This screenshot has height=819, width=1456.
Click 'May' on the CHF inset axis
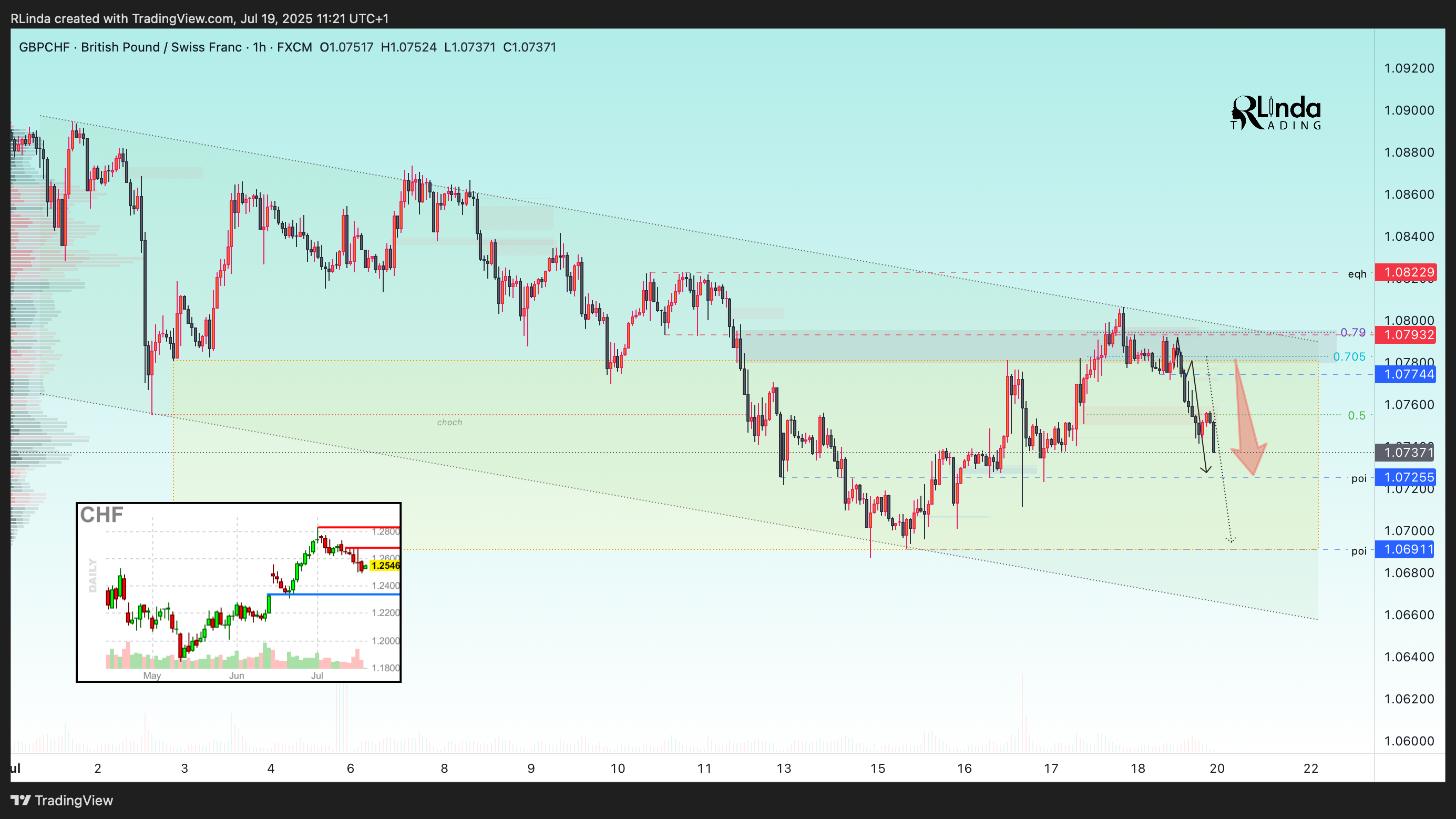click(x=152, y=675)
